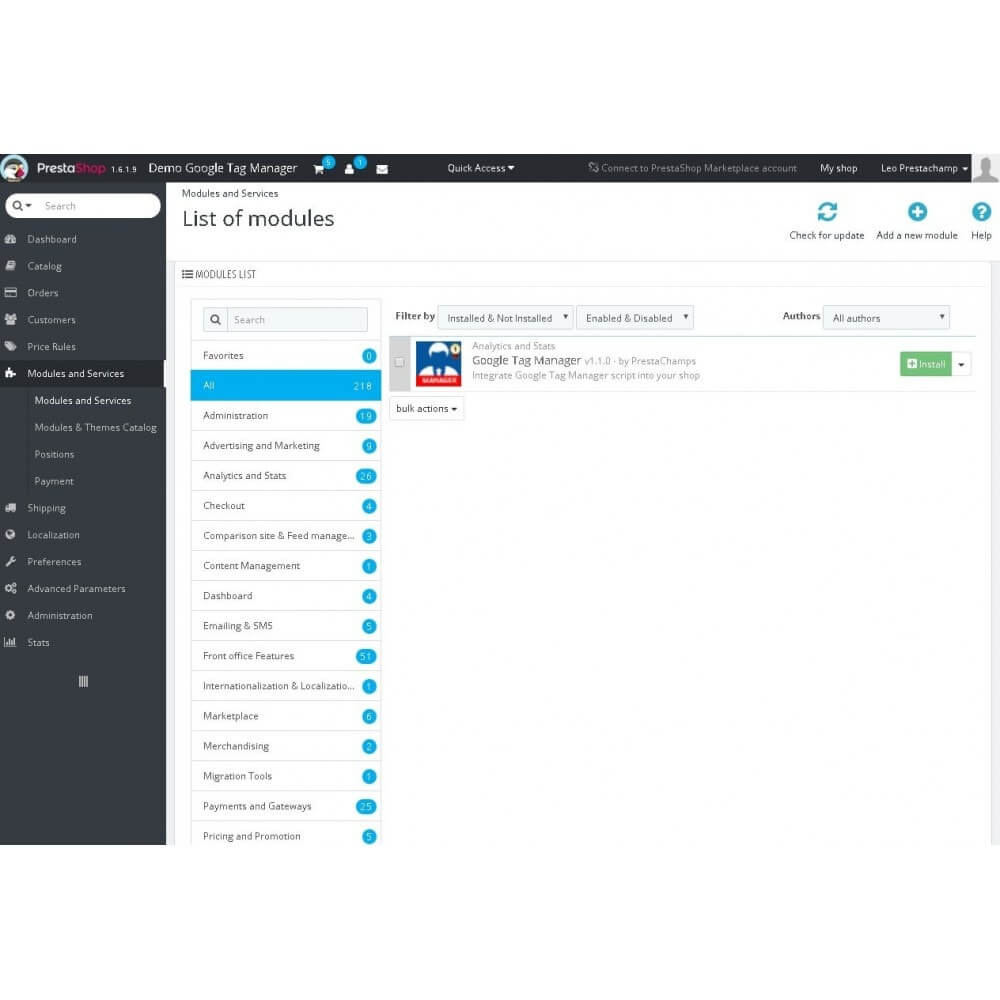The width and height of the screenshot is (1000, 1000).
Task: Select Emailing & SMS category
Action: 286,626
